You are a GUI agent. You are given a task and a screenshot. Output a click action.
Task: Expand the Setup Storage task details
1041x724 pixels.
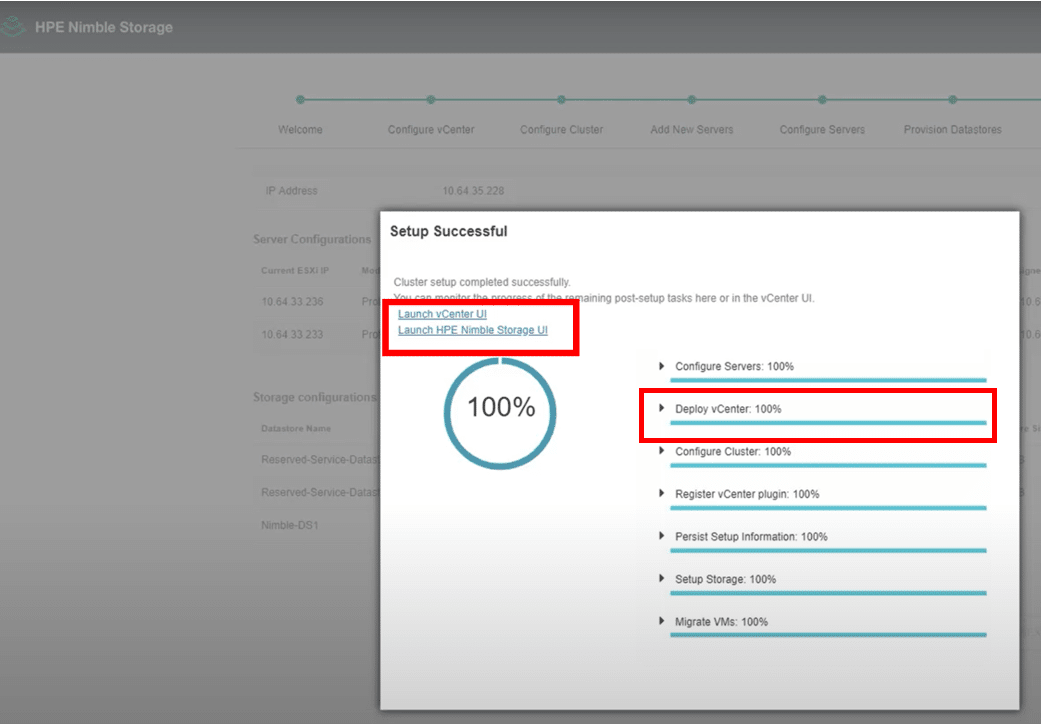coord(661,579)
